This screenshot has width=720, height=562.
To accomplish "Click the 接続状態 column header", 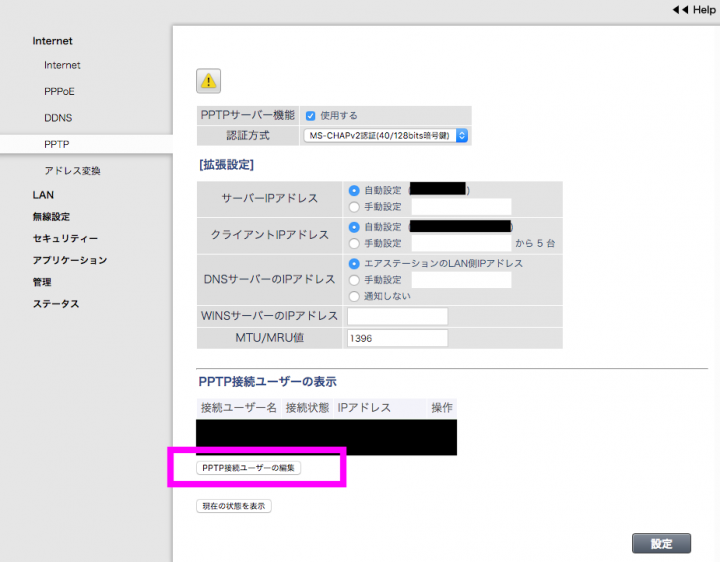I will tap(307, 408).
